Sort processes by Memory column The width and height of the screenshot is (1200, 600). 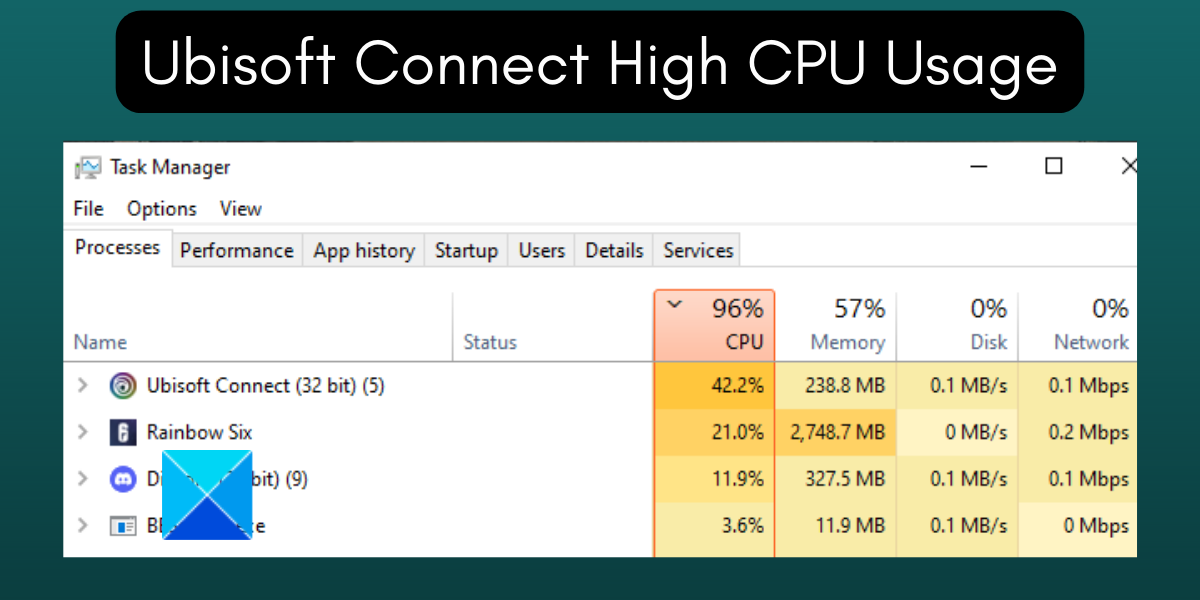[846, 342]
